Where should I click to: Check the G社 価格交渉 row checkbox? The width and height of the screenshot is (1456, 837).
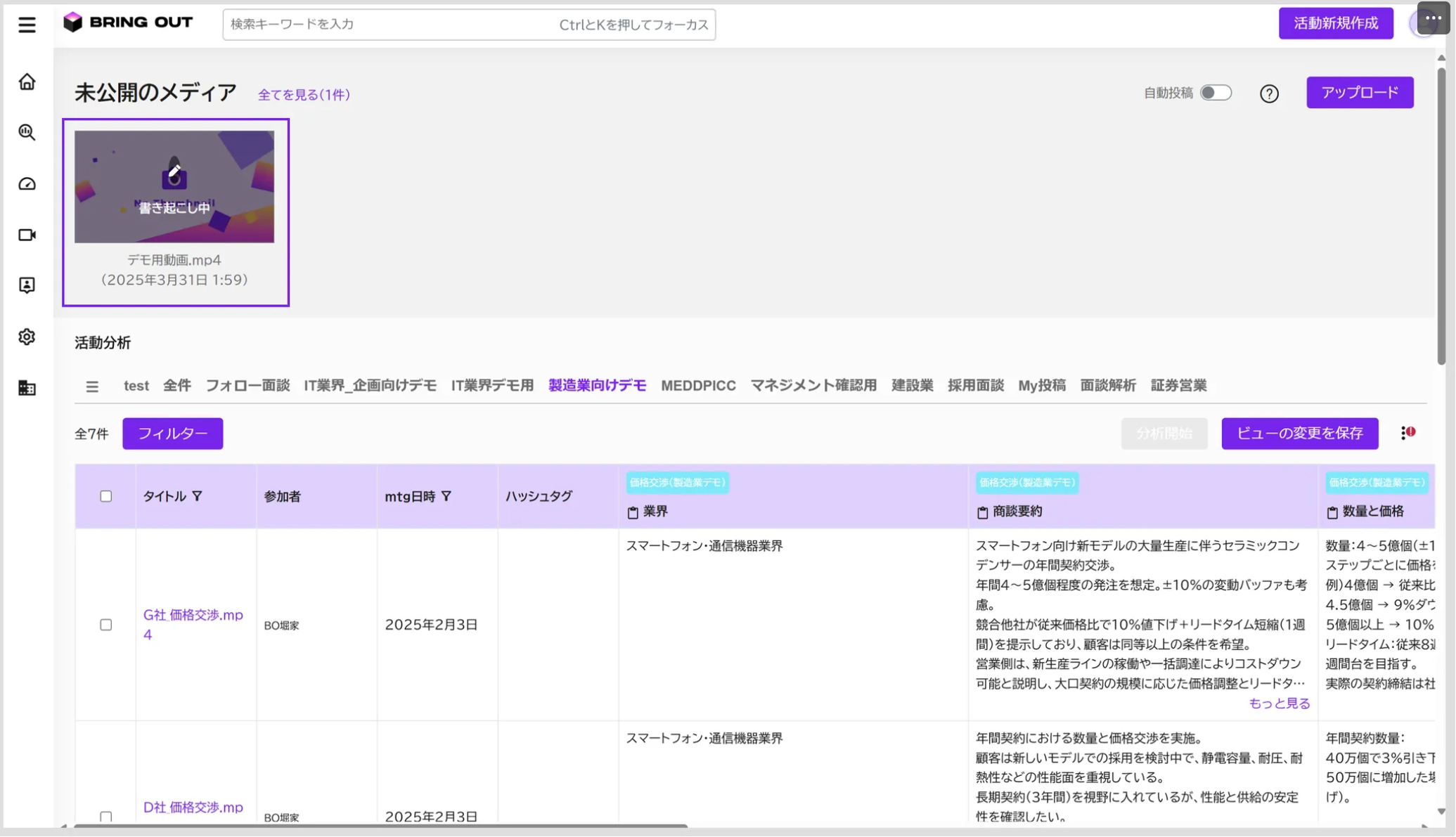point(106,625)
